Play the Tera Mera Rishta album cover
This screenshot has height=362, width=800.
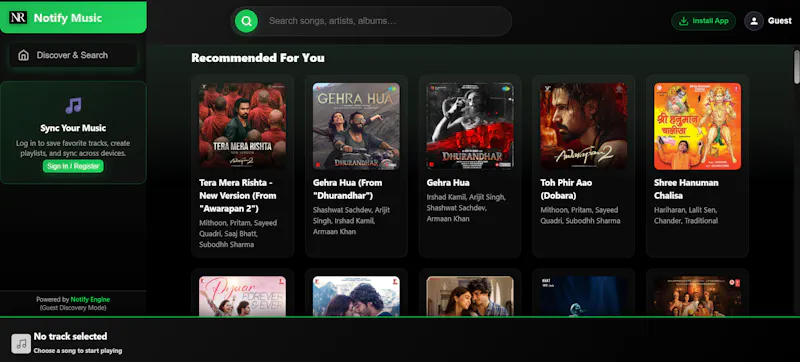pos(242,126)
